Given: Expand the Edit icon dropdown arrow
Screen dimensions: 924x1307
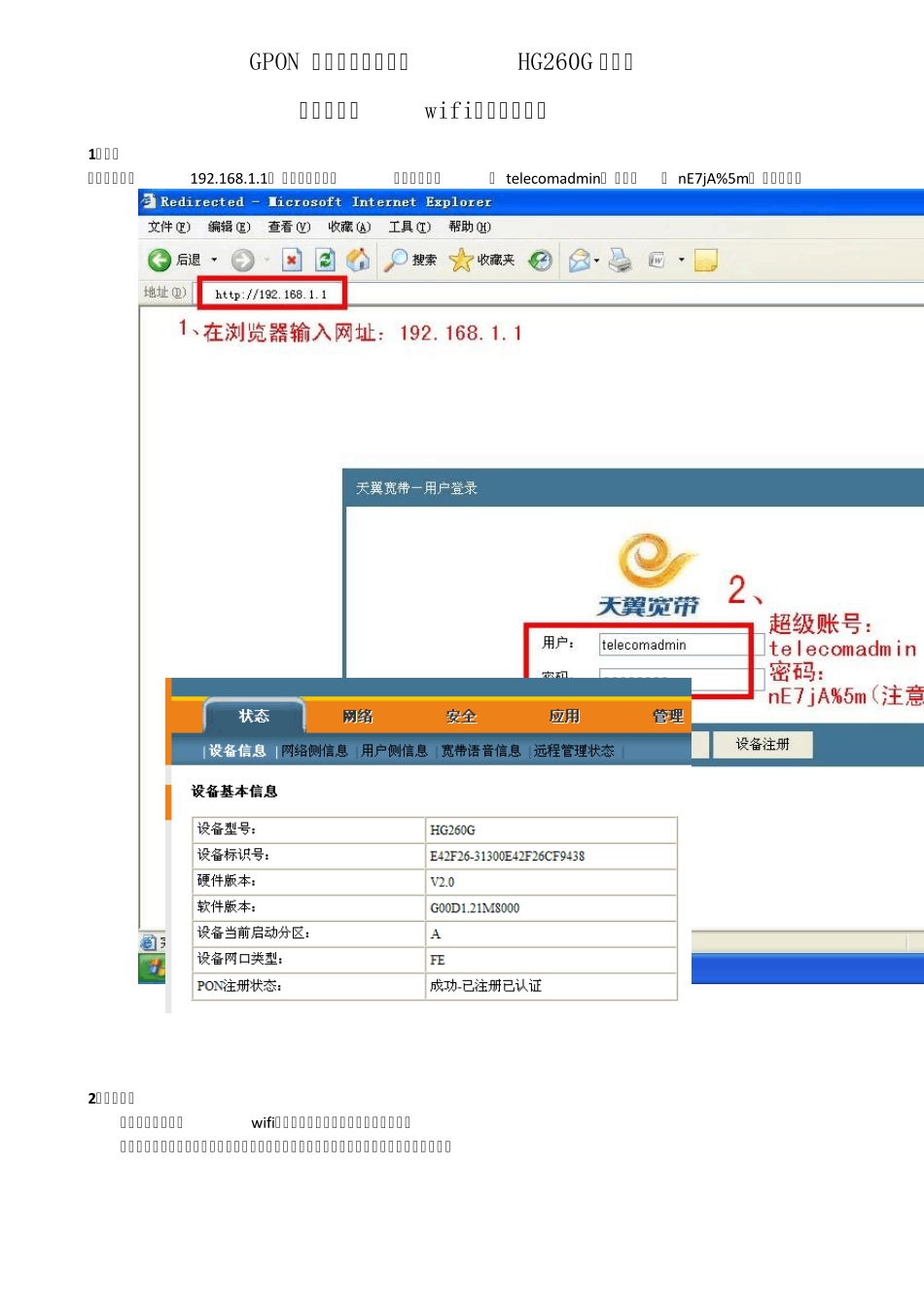Looking at the screenshot, I should click(x=681, y=260).
